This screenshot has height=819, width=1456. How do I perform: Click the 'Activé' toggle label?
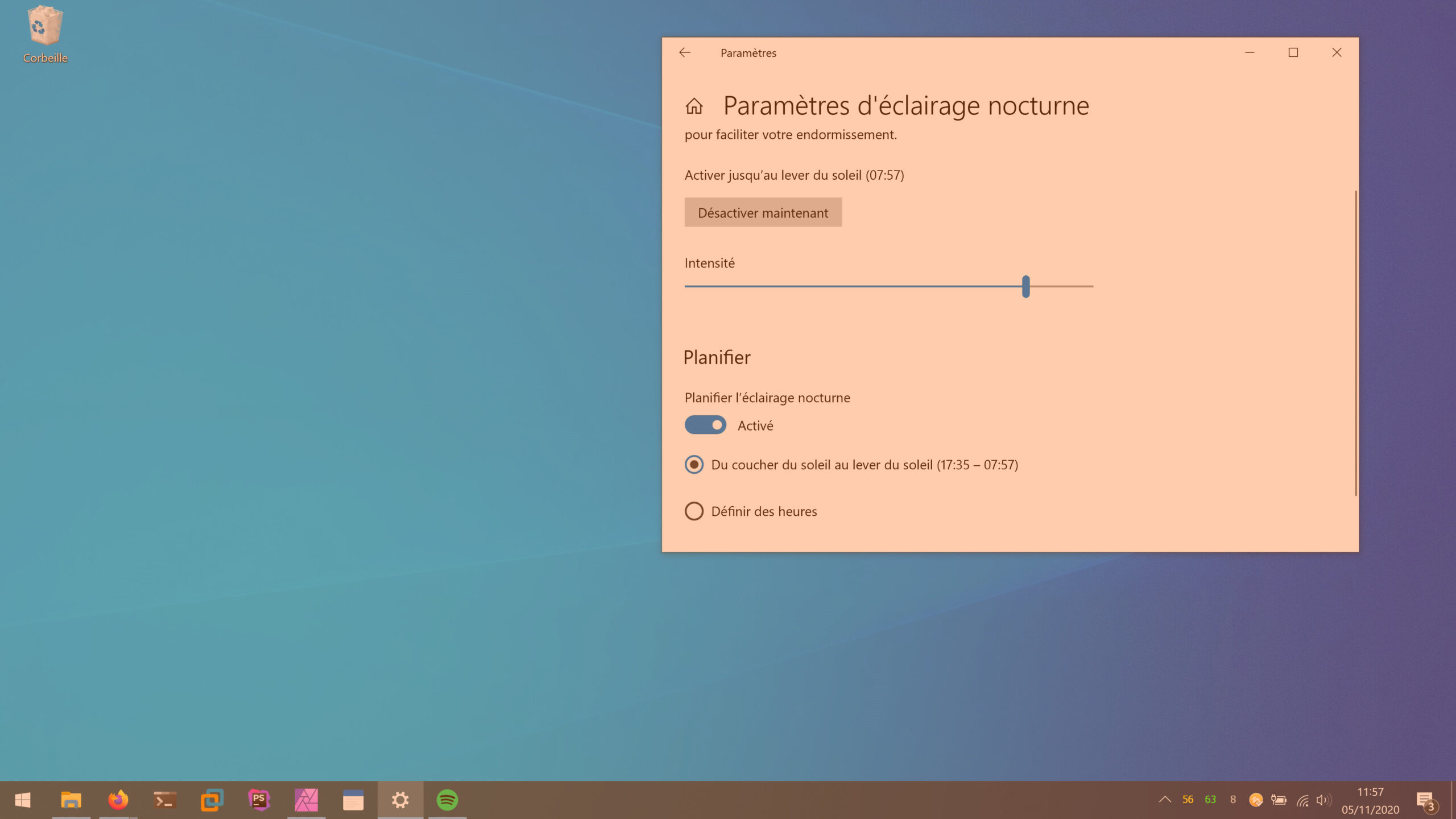pos(755,425)
